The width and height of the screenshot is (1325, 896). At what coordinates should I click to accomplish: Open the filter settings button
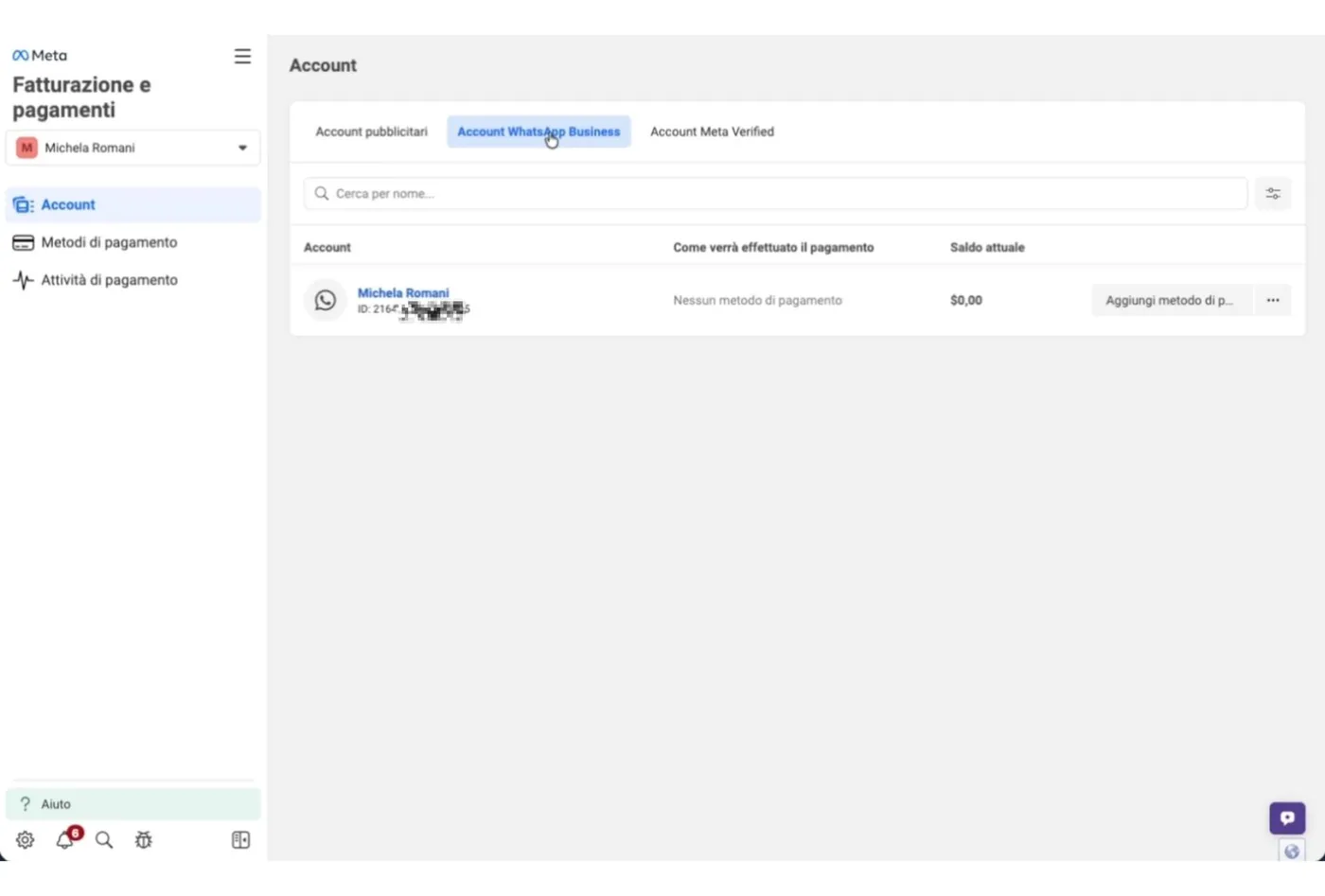pos(1273,193)
